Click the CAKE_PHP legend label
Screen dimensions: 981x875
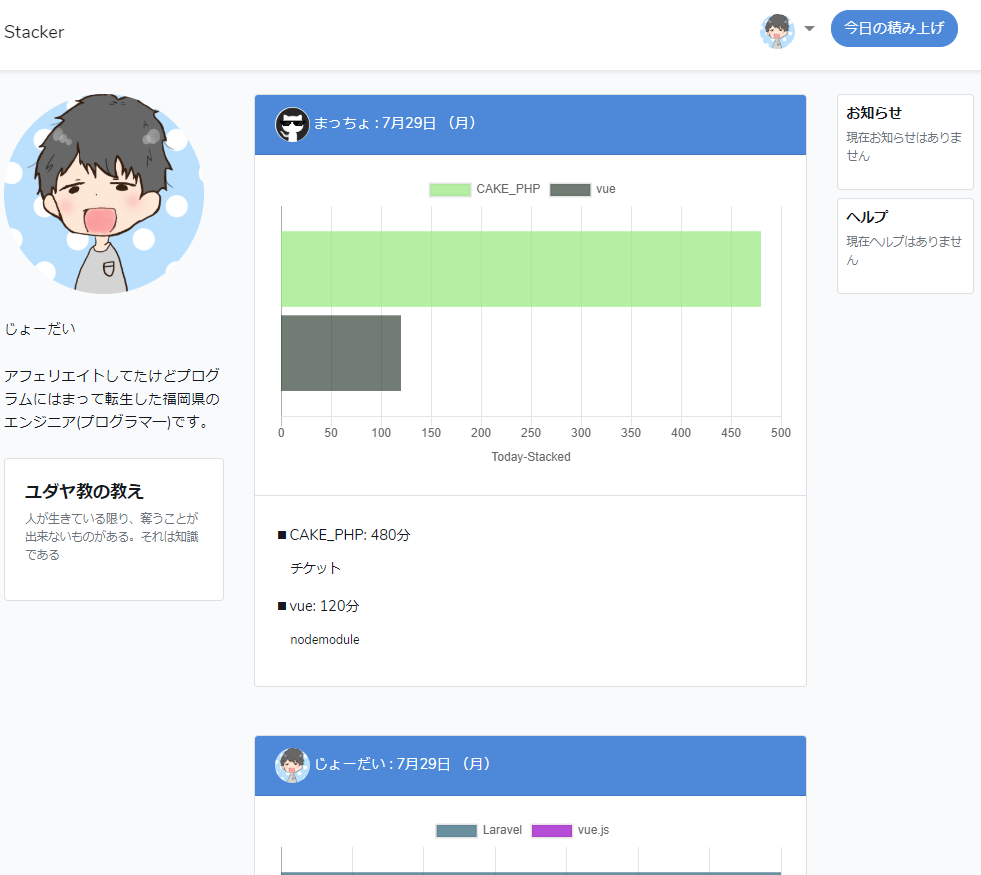(x=508, y=189)
